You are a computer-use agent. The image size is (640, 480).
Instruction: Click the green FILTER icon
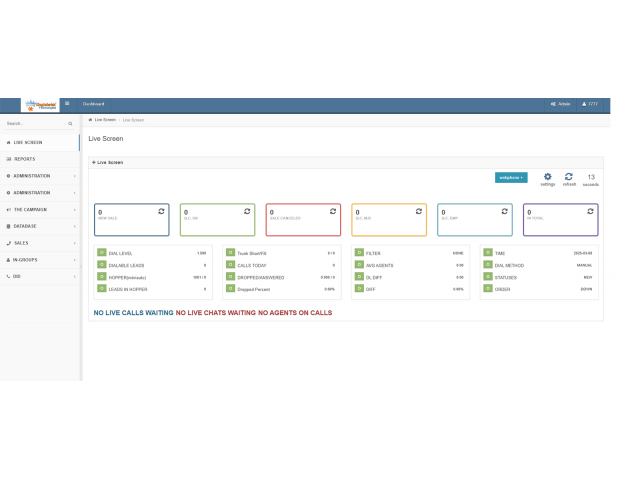point(358,253)
